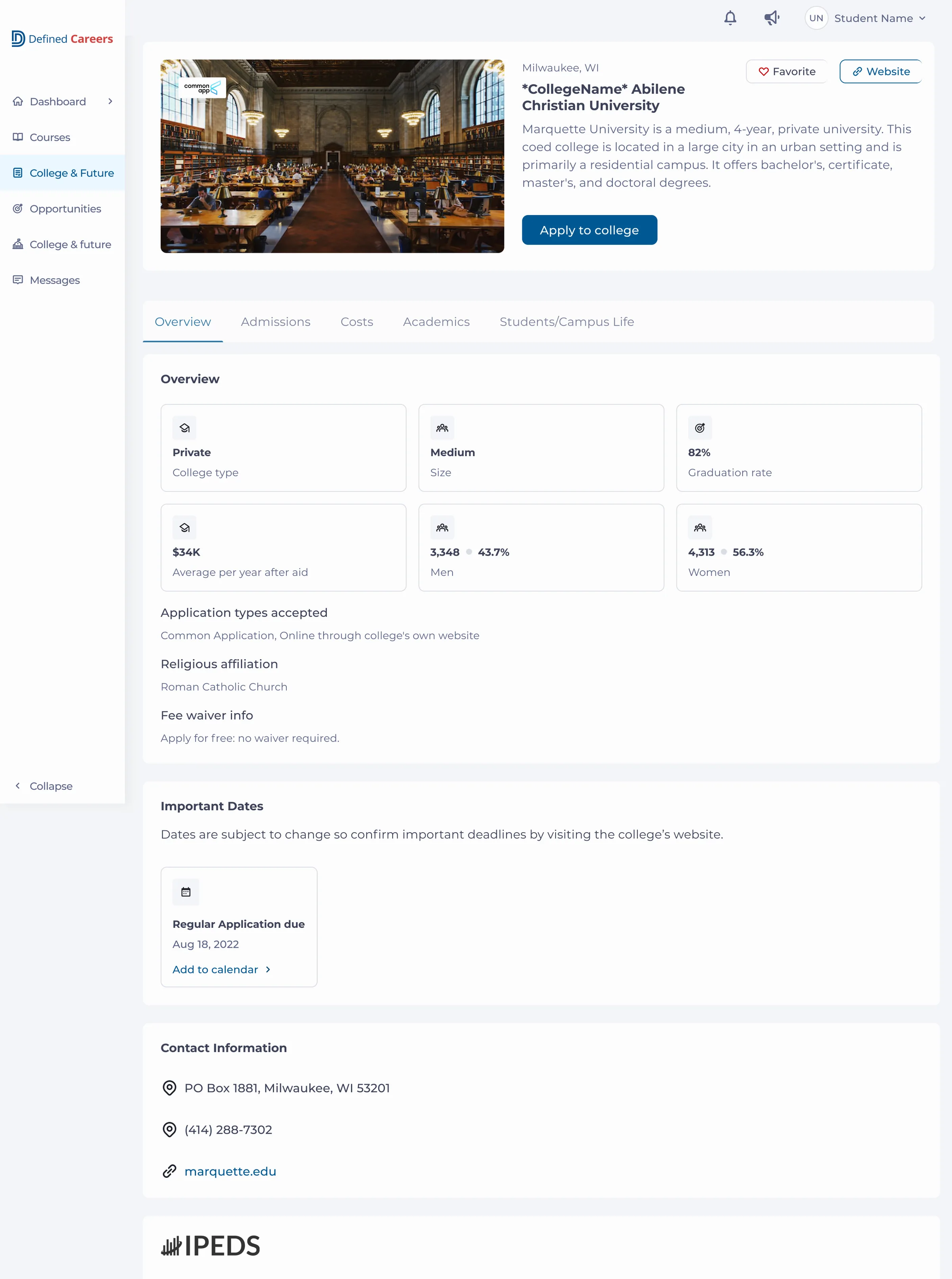Click the PO Box 1881 address text
952x1279 pixels.
(x=287, y=1088)
